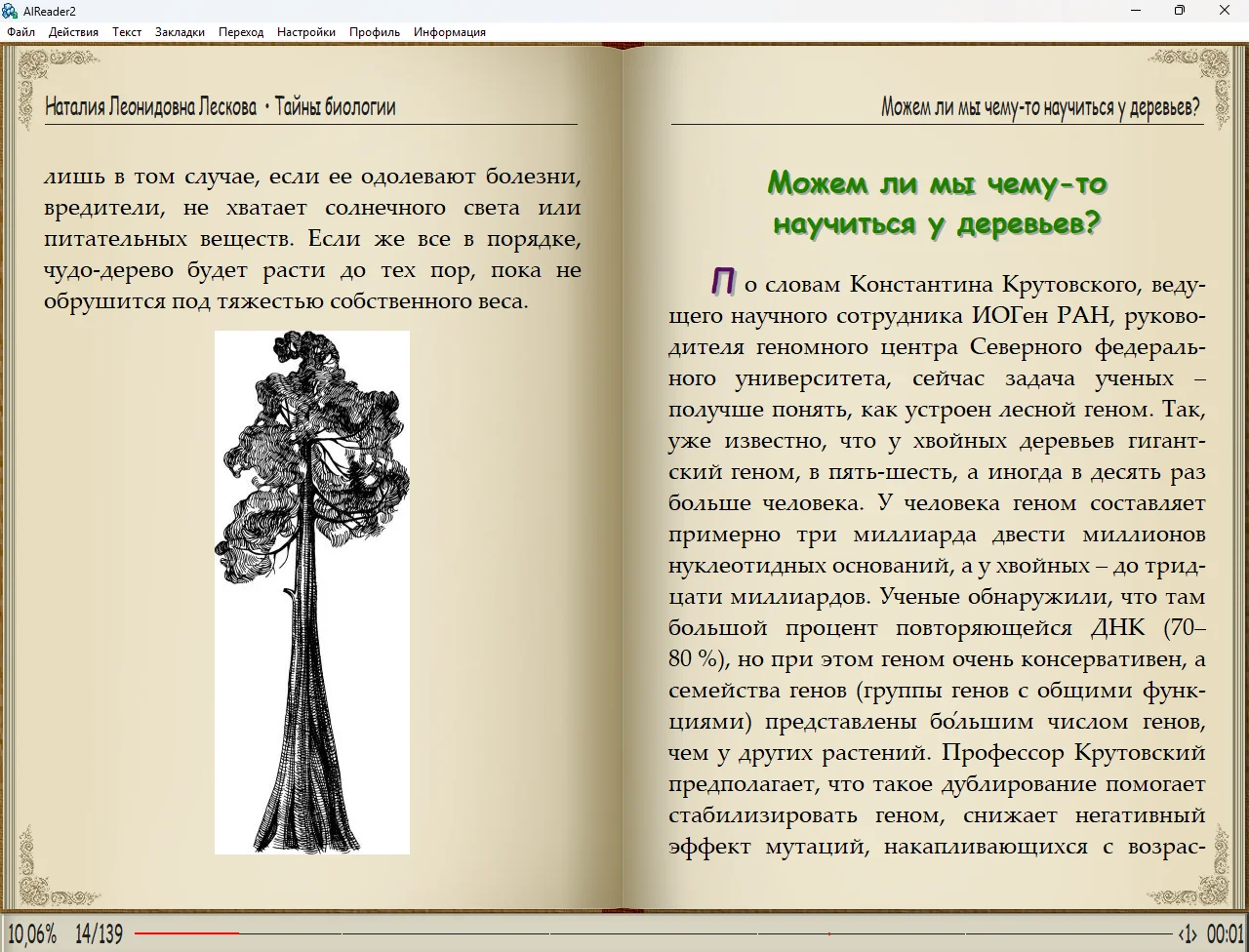Viewport: 1249px width, 952px height.
Task: Restore down the AlReader2 window
Action: 1179,11
